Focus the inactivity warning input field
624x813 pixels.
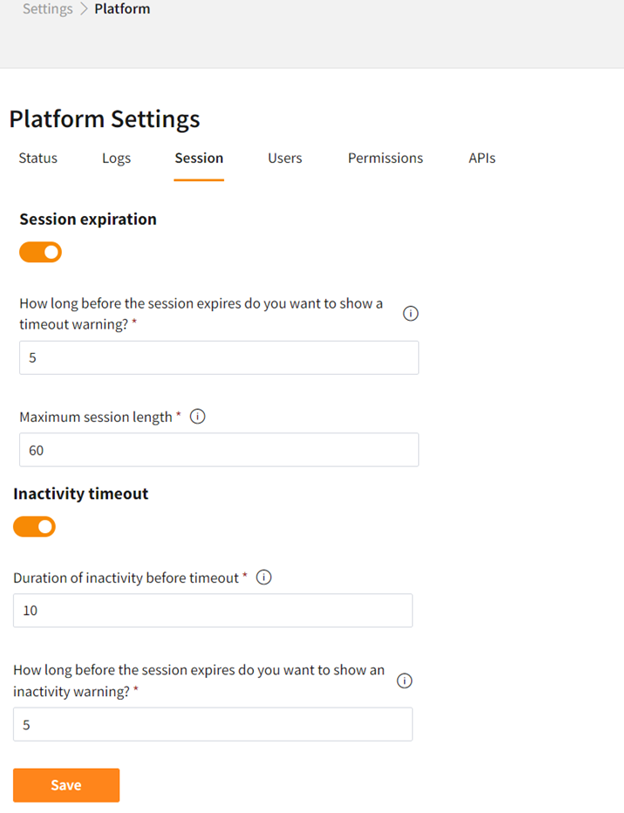[x=213, y=724]
